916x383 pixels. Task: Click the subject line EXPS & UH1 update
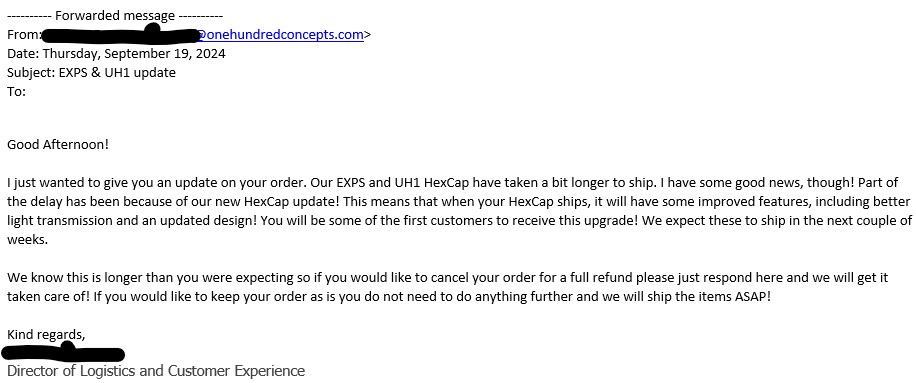coord(91,72)
